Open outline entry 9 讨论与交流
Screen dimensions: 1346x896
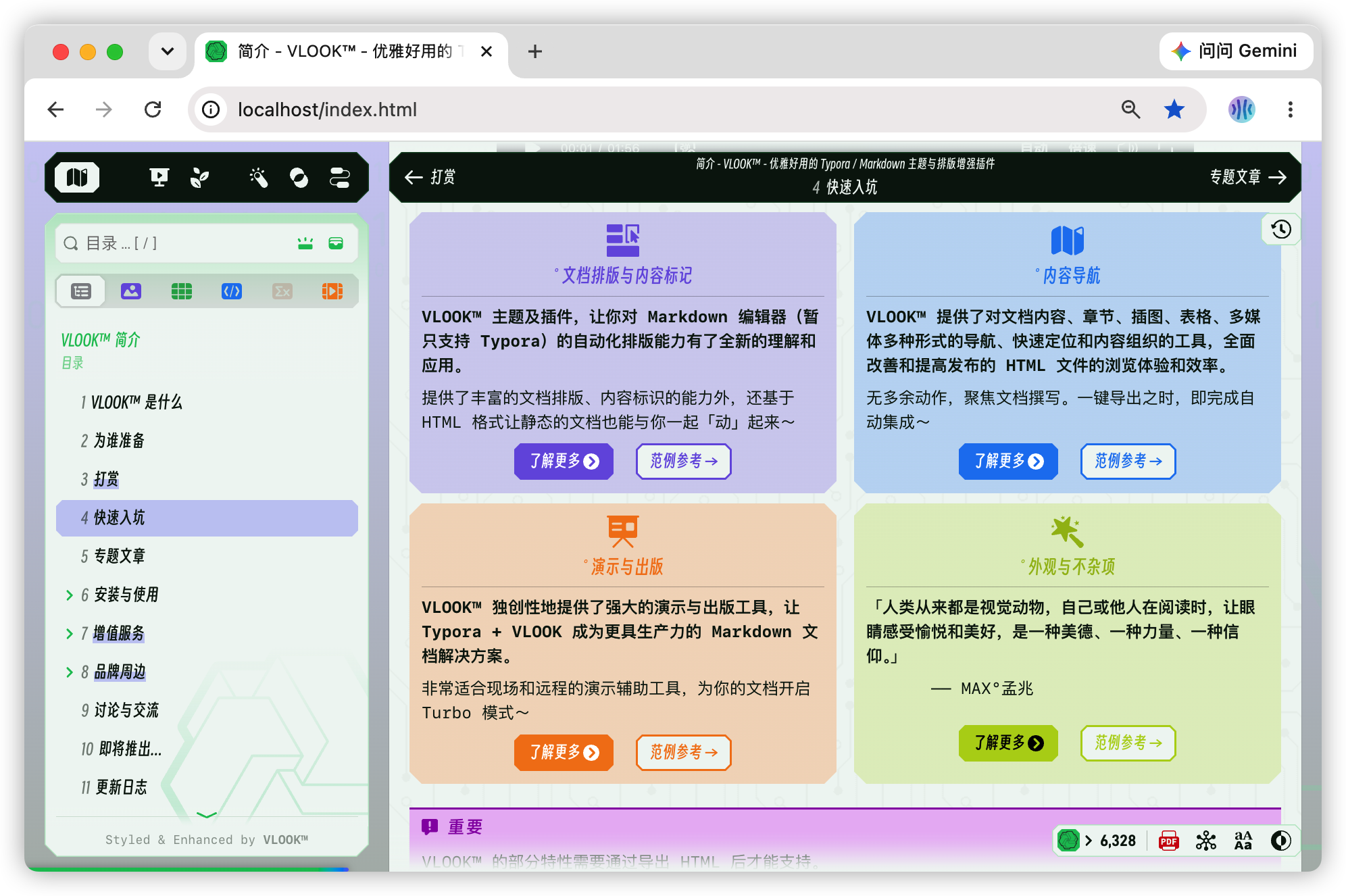coord(120,710)
